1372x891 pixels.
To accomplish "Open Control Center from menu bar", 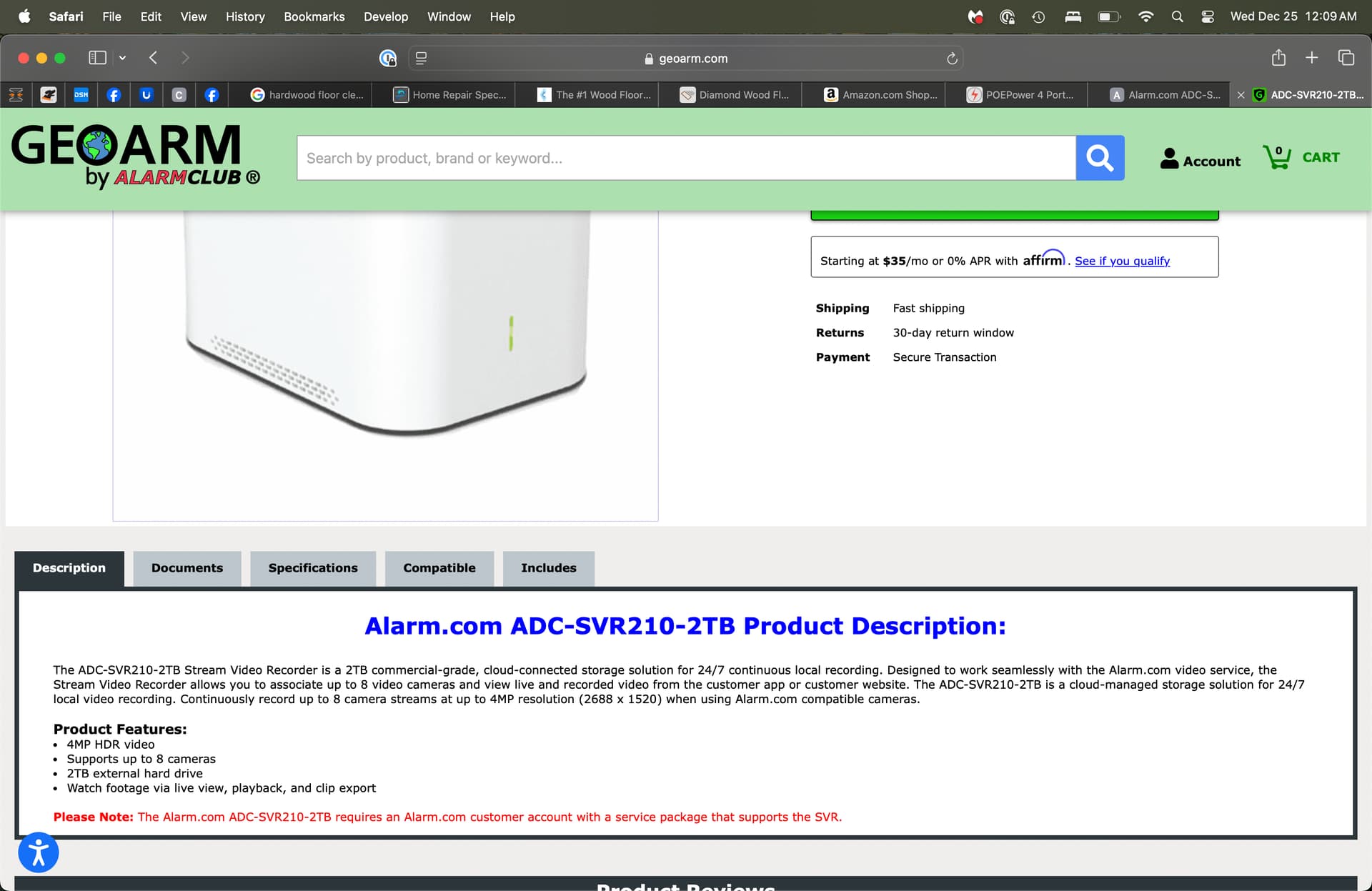I will tap(1208, 16).
